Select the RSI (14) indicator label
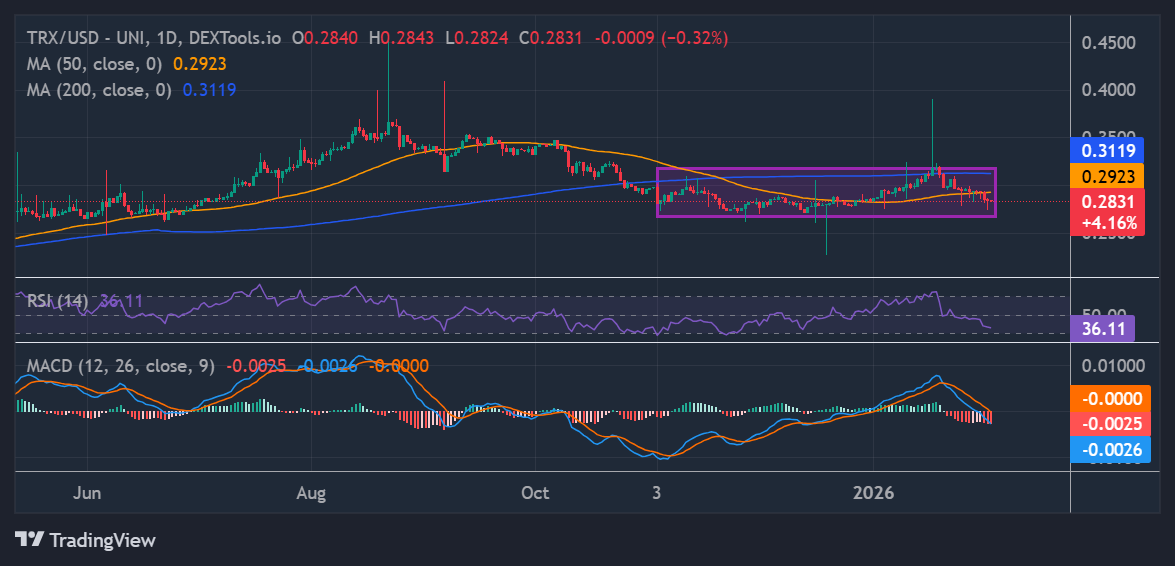Screen dimensions: 1175x566 tap(57, 300)
